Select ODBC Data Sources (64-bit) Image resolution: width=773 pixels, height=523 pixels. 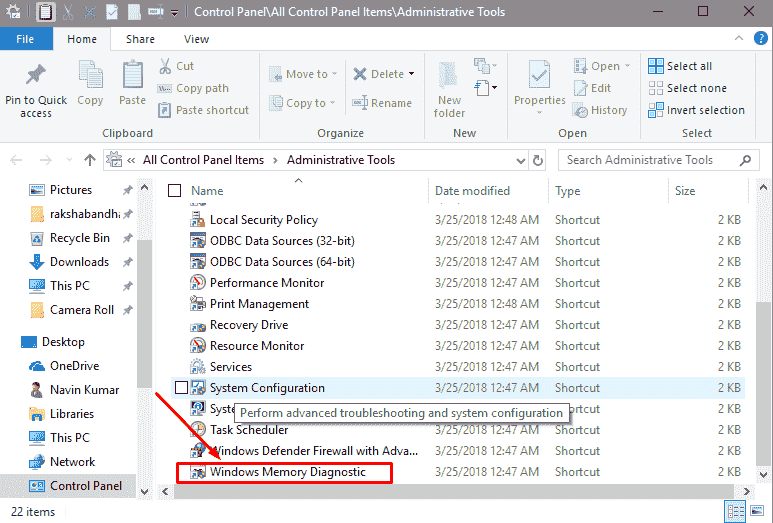tap(282, 262)
